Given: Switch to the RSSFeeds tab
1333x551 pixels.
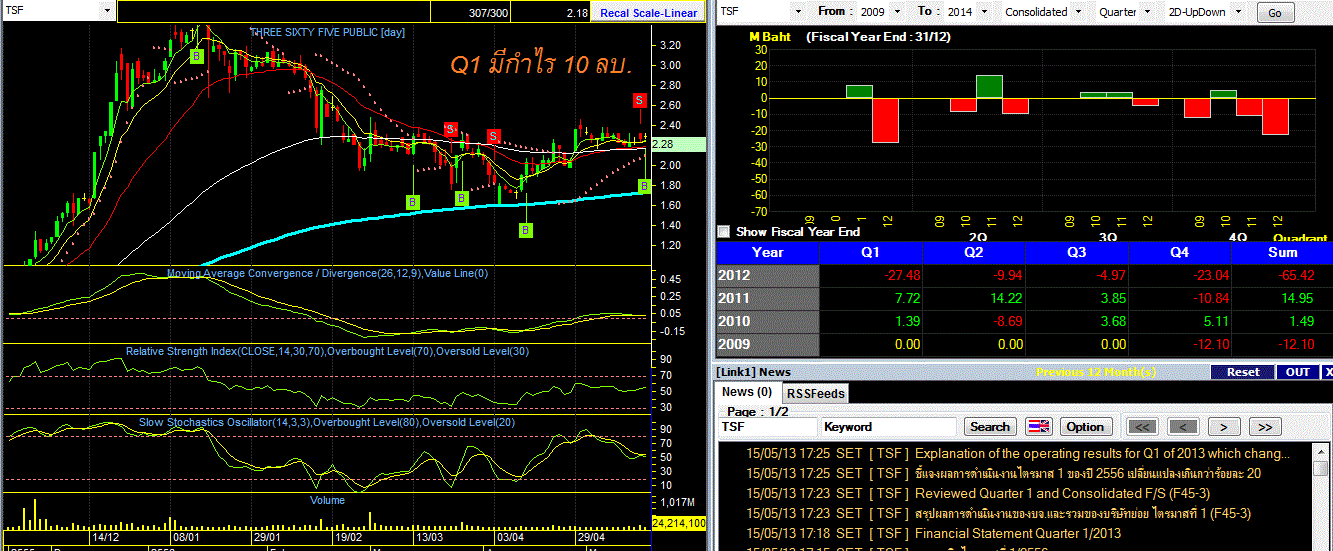Looking at the screenshot, I should pos(814,393).
